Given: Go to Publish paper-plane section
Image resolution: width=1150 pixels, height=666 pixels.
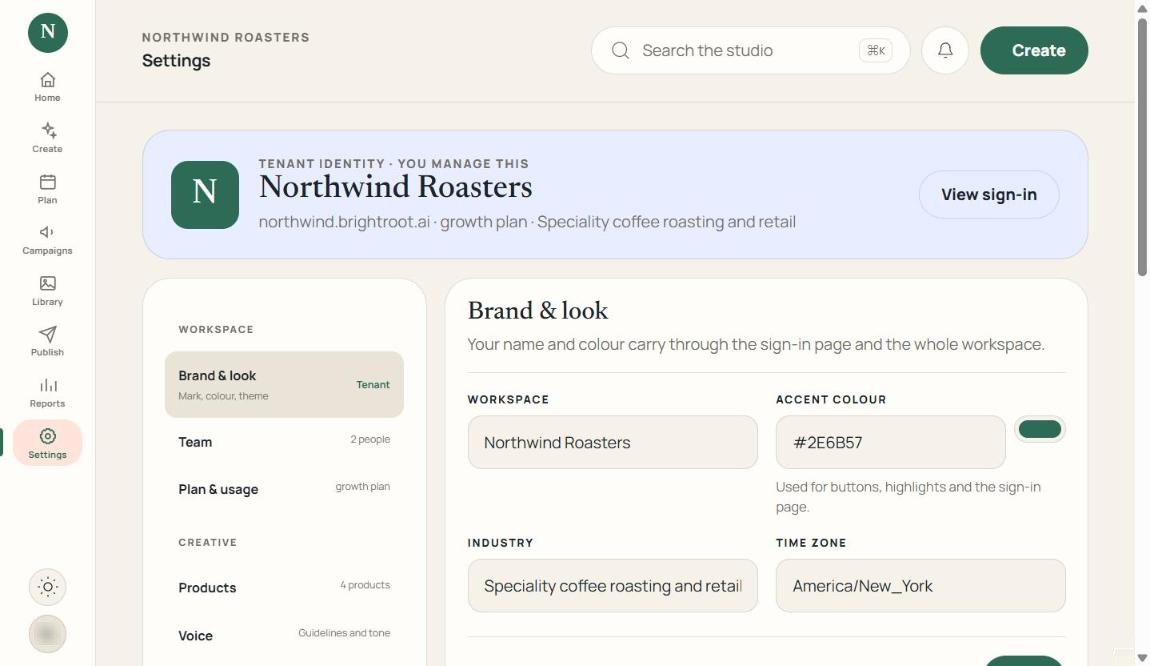Looking at the screenshot, I should pos(47,342).
